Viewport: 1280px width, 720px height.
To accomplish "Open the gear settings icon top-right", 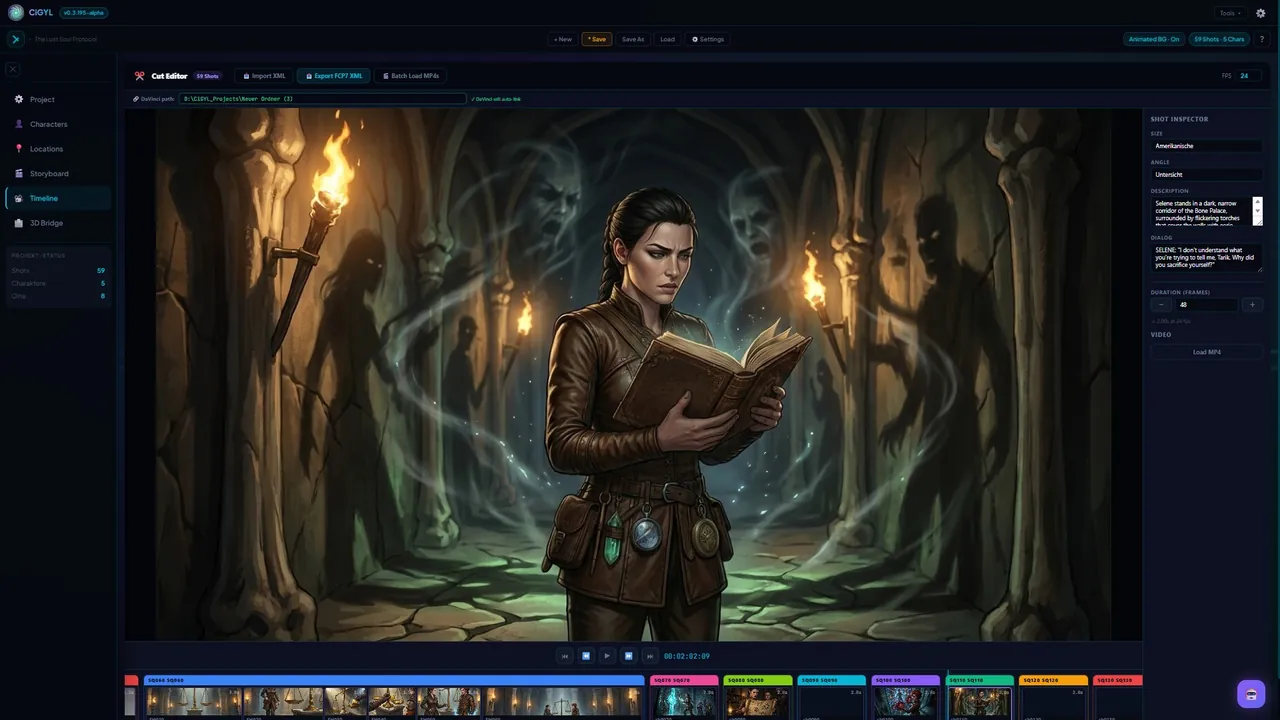I will 1261,13.
